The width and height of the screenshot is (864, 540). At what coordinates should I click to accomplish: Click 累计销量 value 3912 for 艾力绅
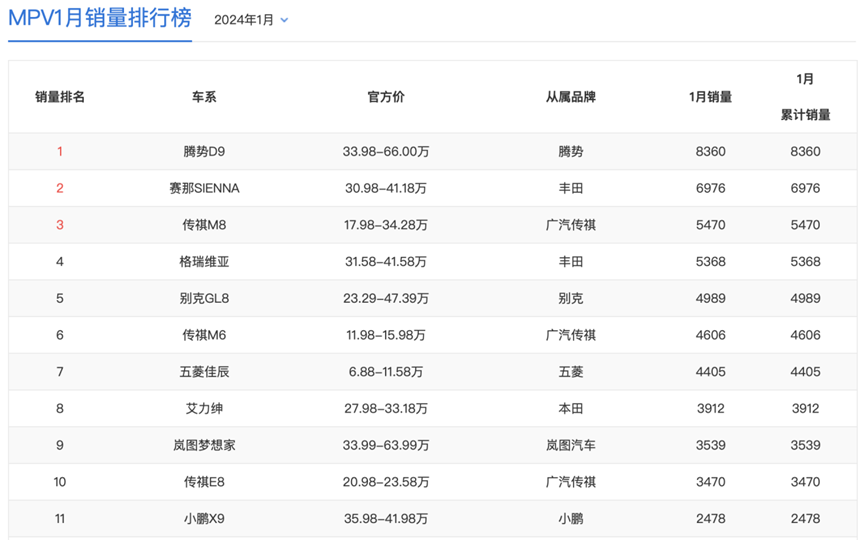pyautogui.click(x=805, y=409)
